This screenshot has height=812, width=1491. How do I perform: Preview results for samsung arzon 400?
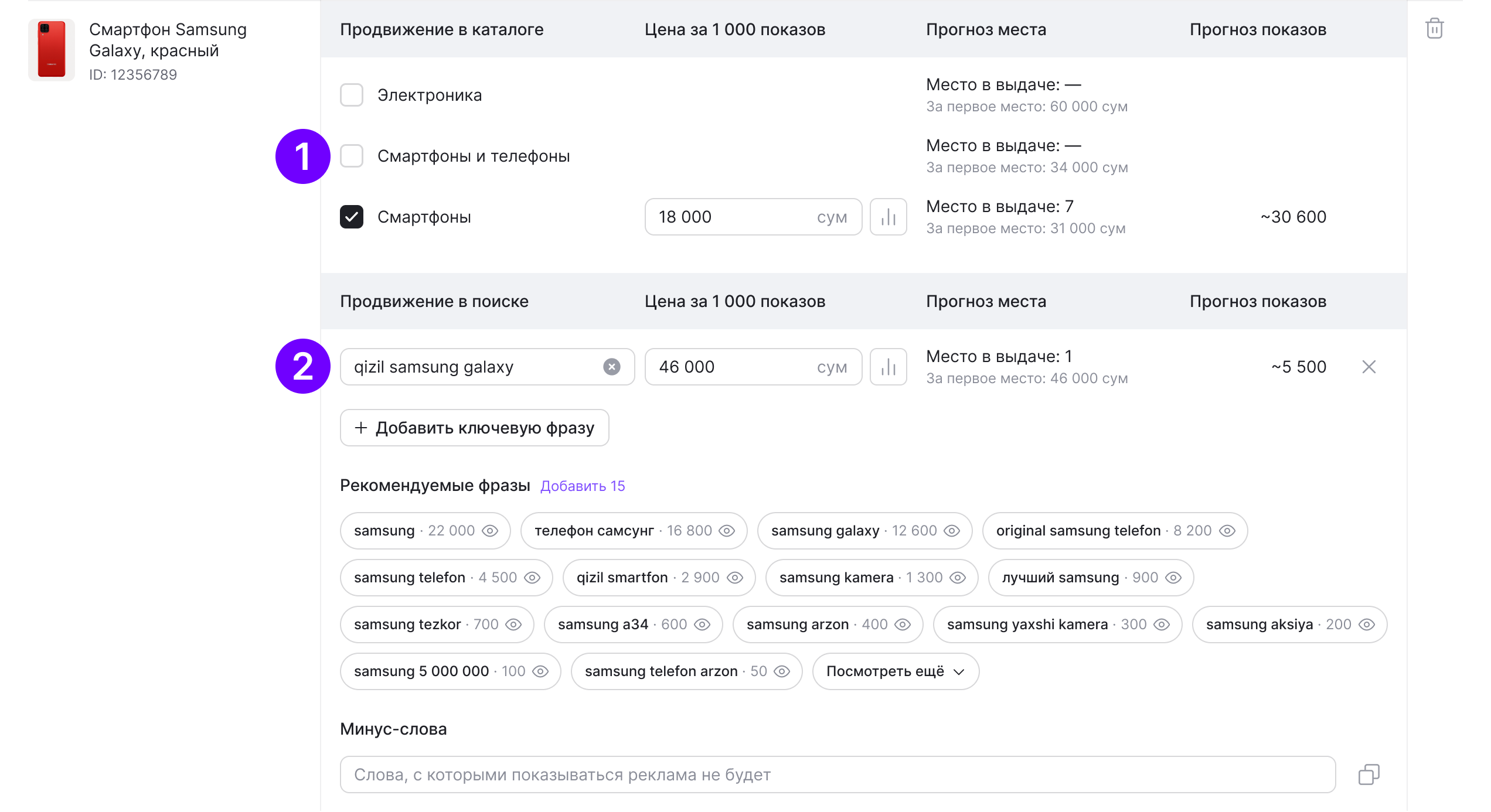click(x=903, y=625)
